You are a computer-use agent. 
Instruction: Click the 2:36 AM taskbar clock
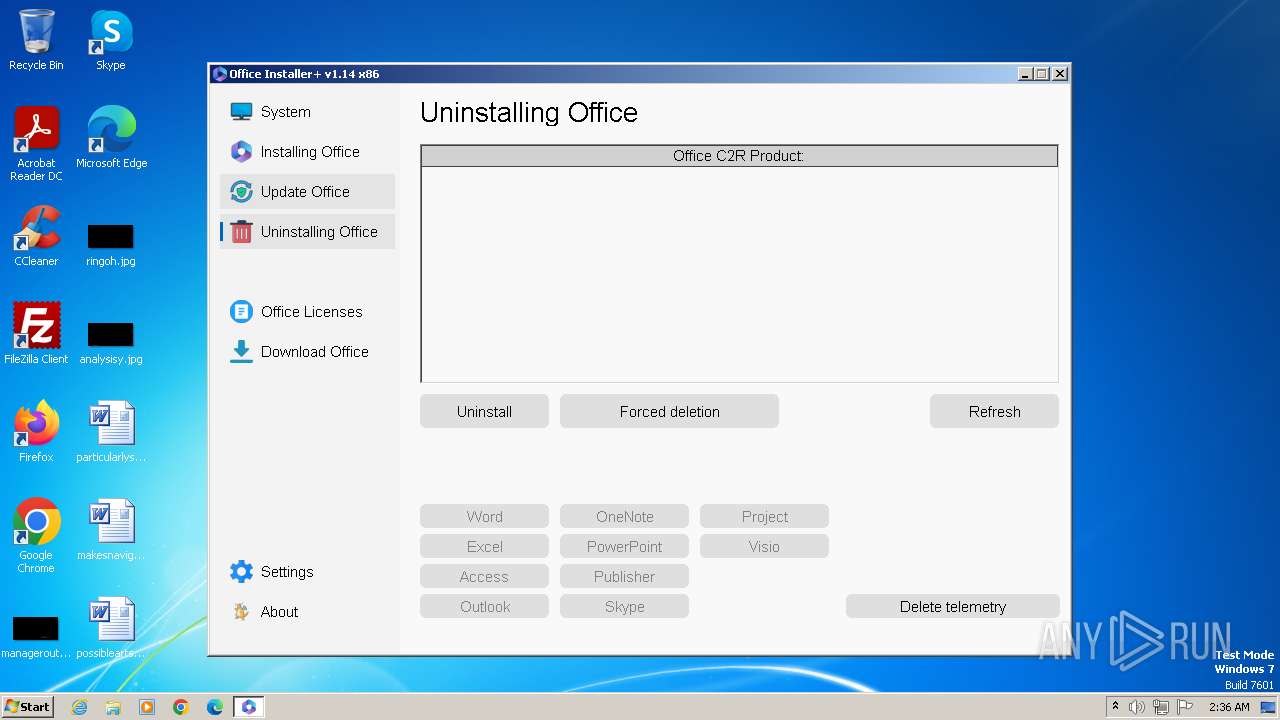coord(1229,707)
